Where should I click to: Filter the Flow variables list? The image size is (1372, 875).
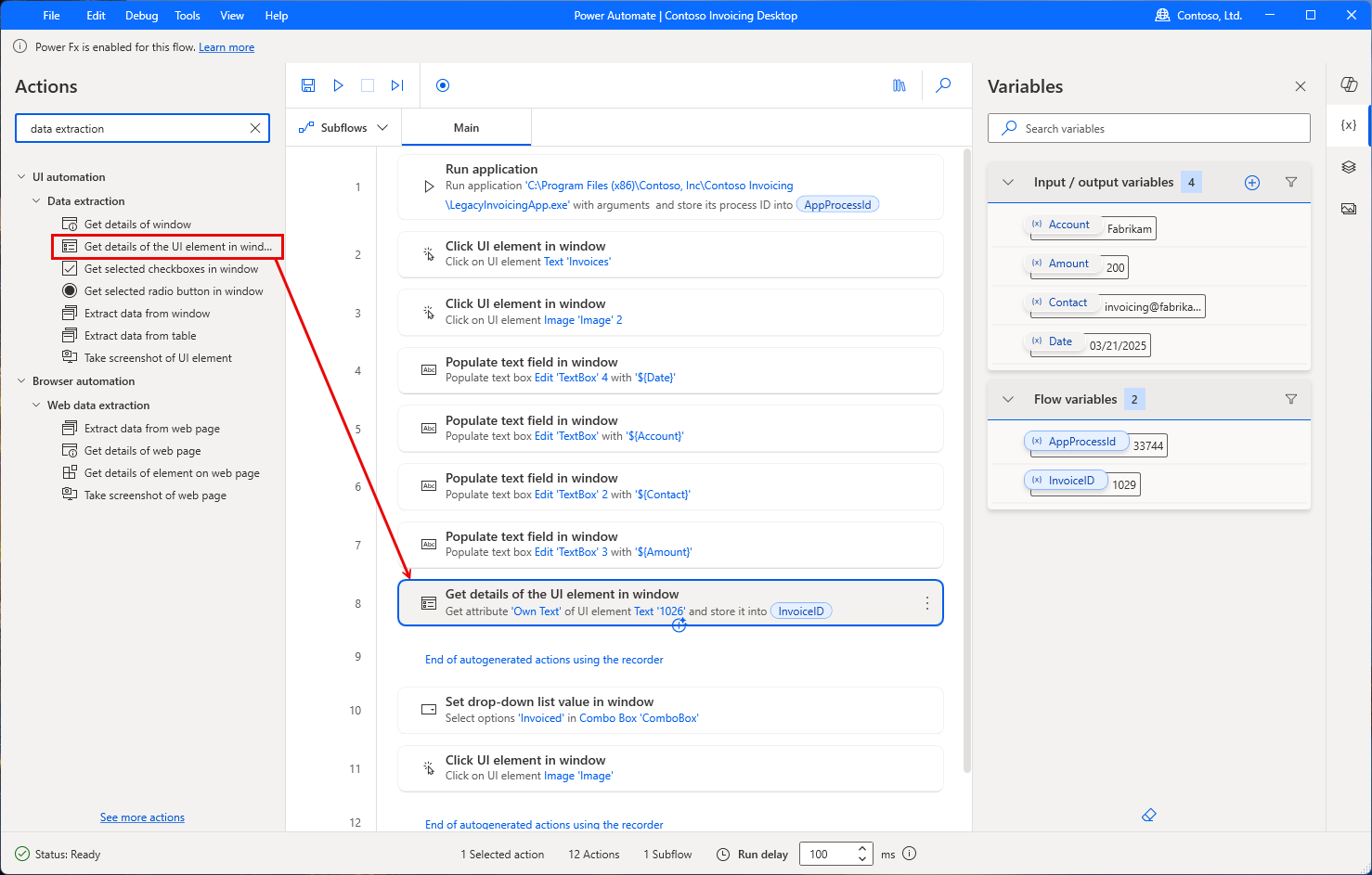(1291, 399)
